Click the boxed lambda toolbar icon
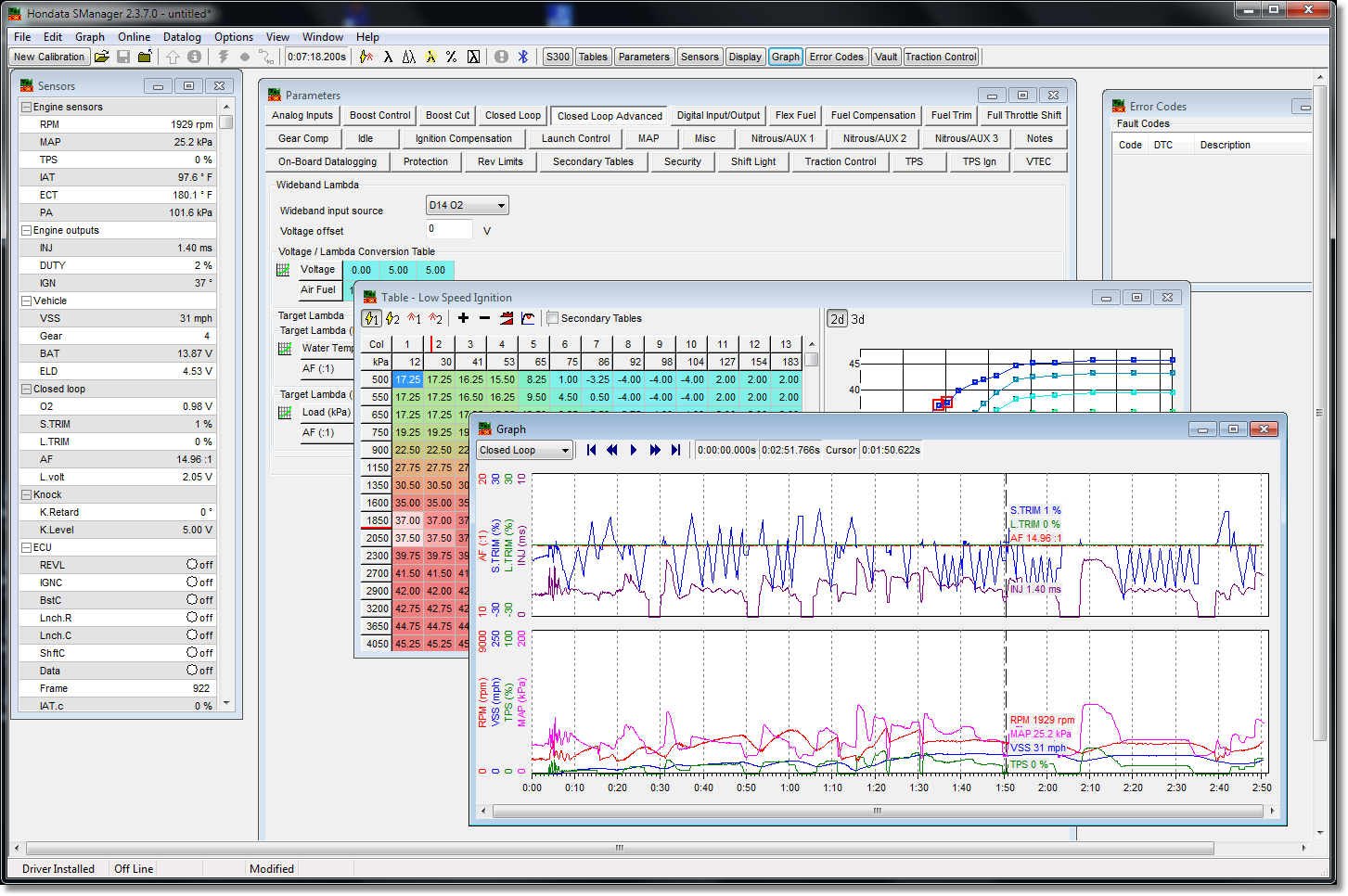The width and height of the screenshot is (1348, 896). [x=473, y=57]
